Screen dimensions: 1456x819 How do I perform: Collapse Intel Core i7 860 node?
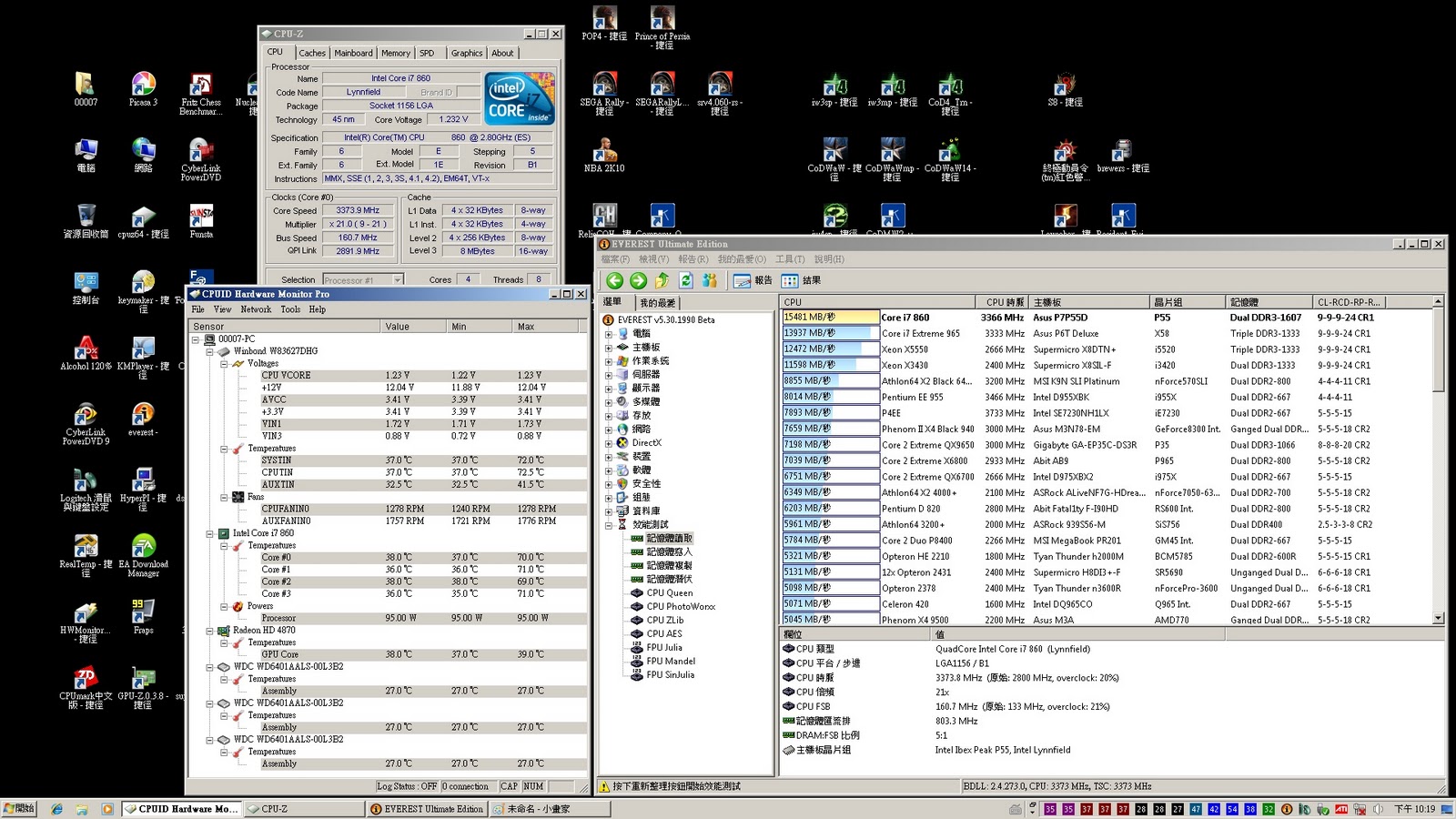point(210,533)
